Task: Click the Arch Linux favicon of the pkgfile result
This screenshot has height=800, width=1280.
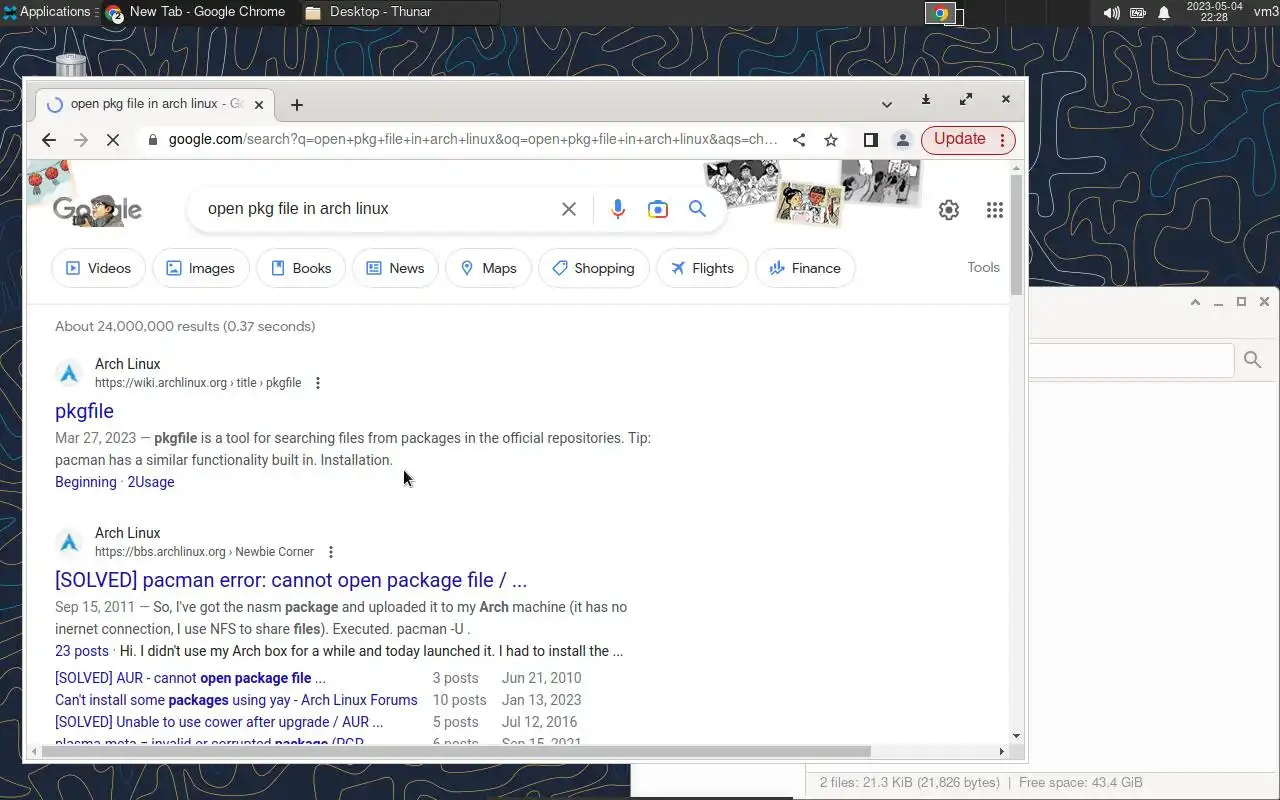Action: [x=69, y=374]
